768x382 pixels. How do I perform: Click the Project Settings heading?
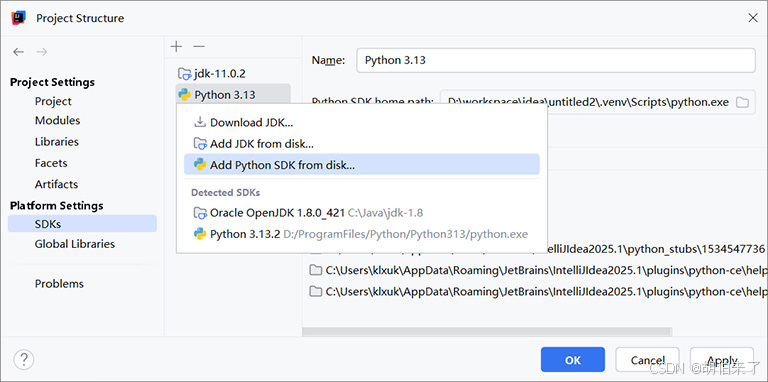click(x=52, y=82)
